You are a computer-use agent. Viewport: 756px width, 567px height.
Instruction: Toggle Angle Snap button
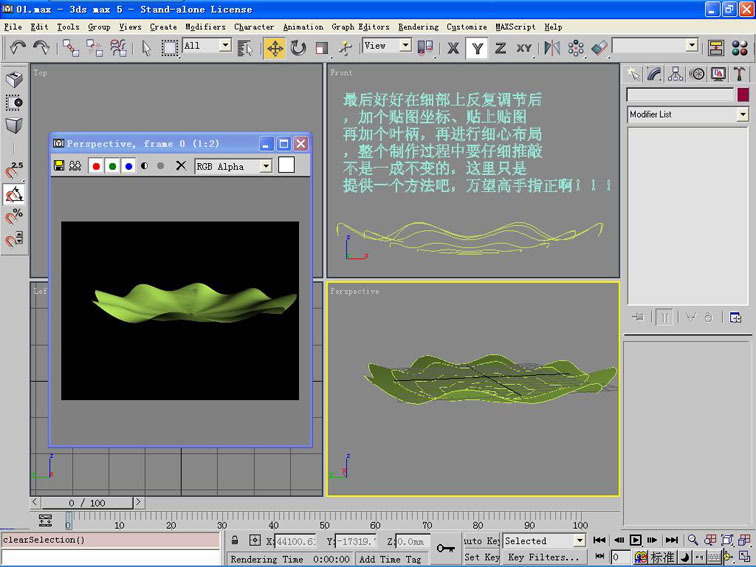point(14,194)
